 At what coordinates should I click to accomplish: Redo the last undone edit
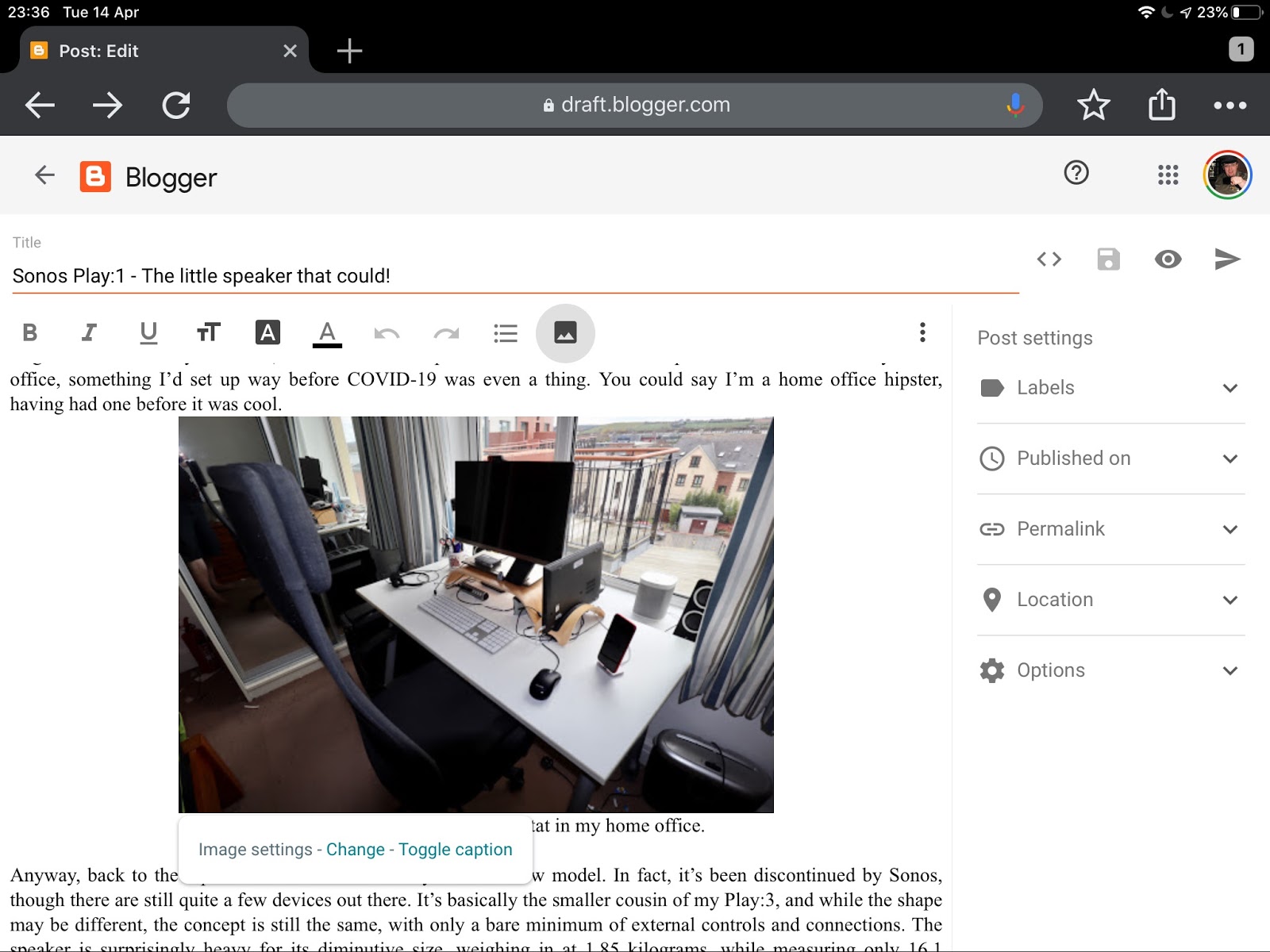[446, 333]
